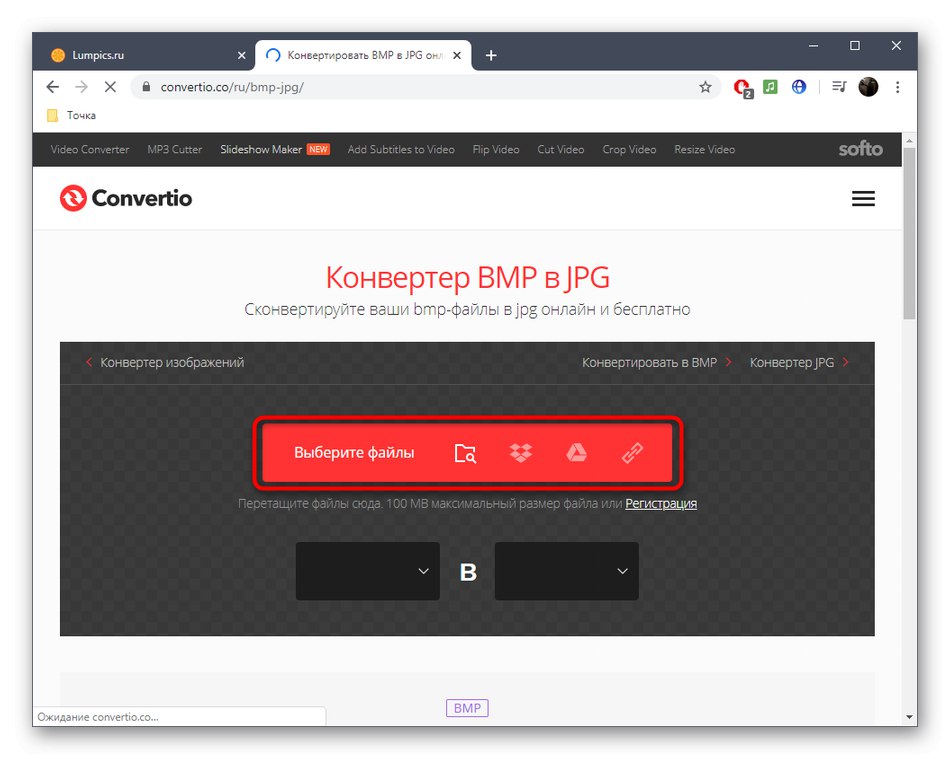The width and height of the screenshot is (950, 759).
Task: Open the blue globe extension icon
Action: coord(798,87)
